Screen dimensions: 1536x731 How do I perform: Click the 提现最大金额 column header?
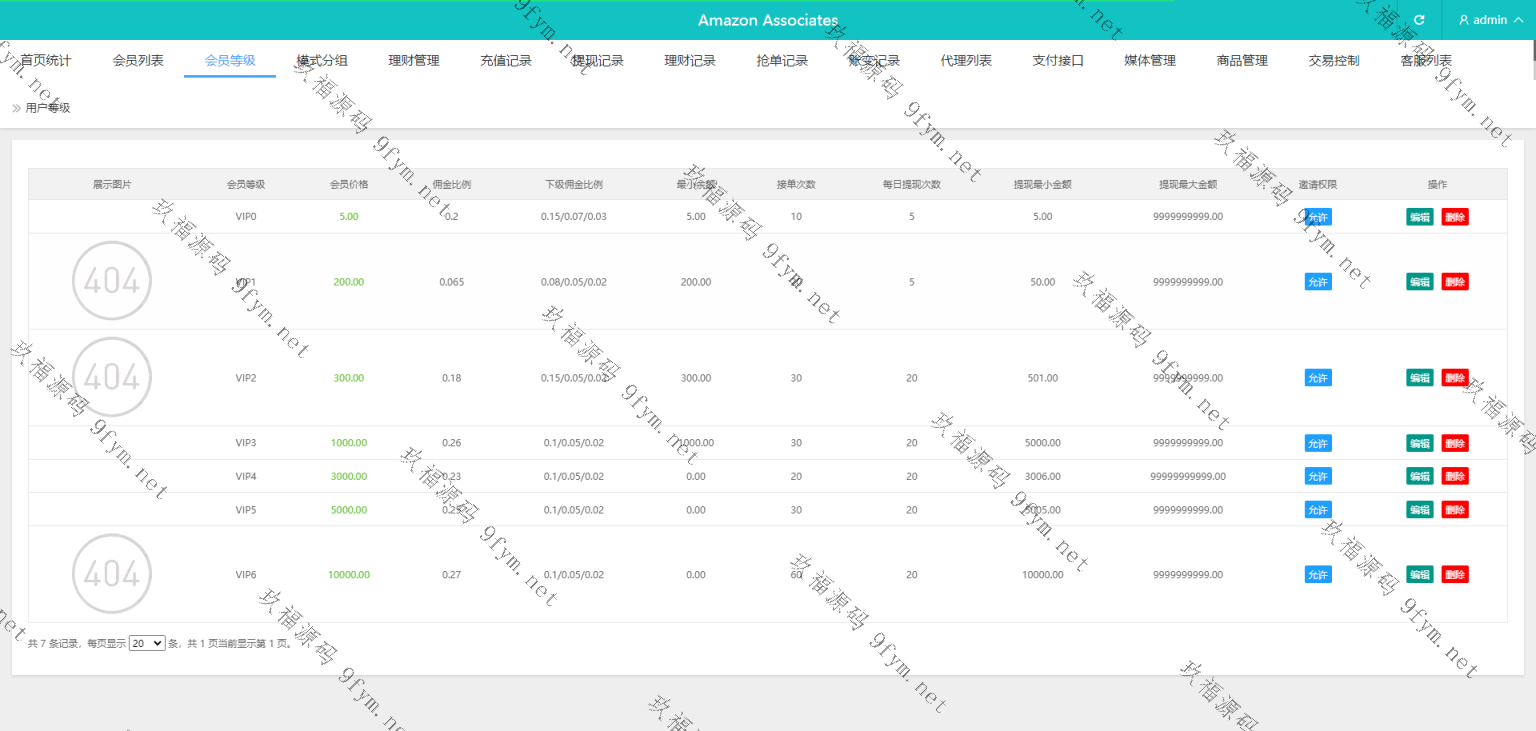tap(1188, 185)
